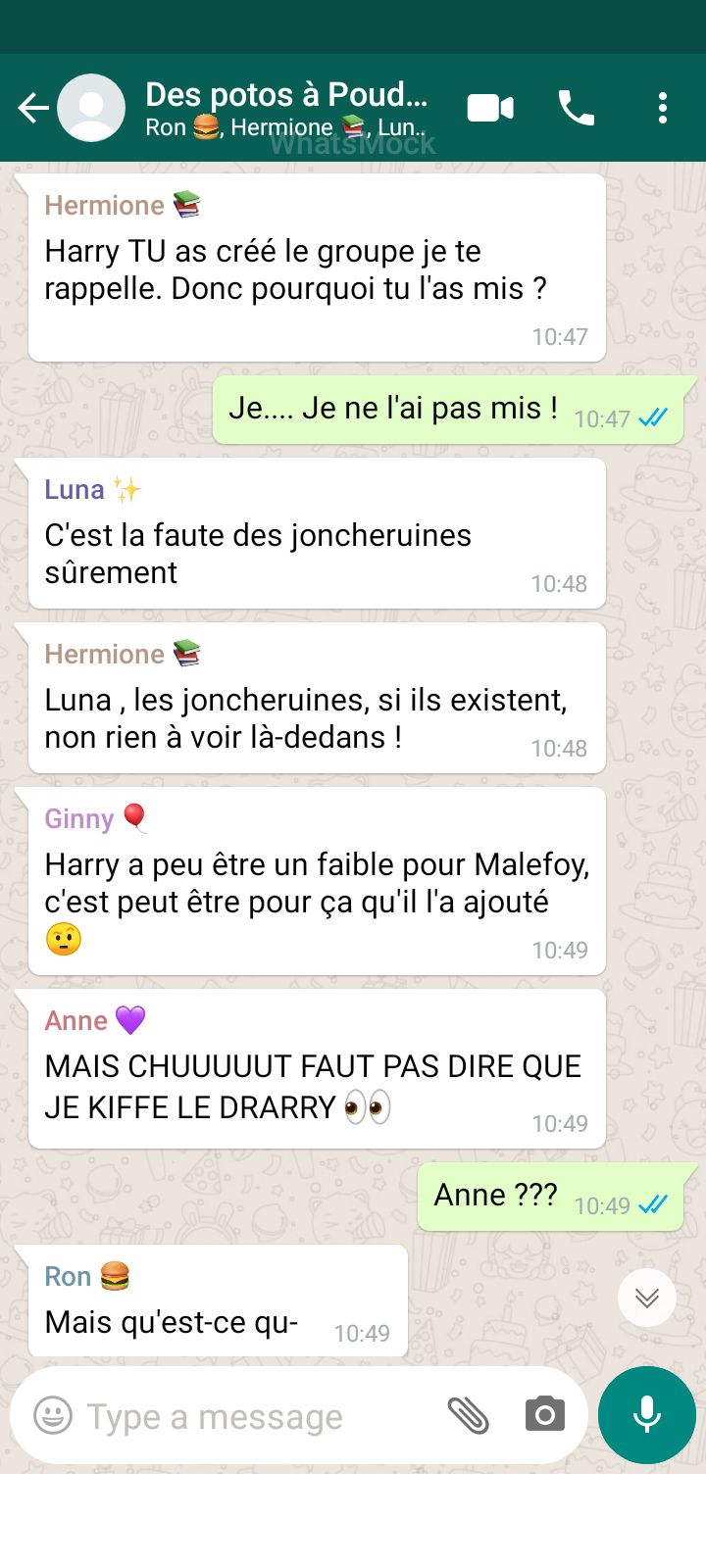
Task: Open the group profile picture
Action: pos(91,108)
